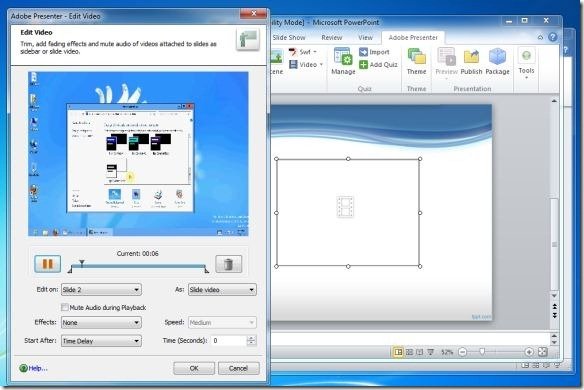Expand the Tools dropdown arrow
The width and height of the screenshot is (584, 390).
click(526, 78)
